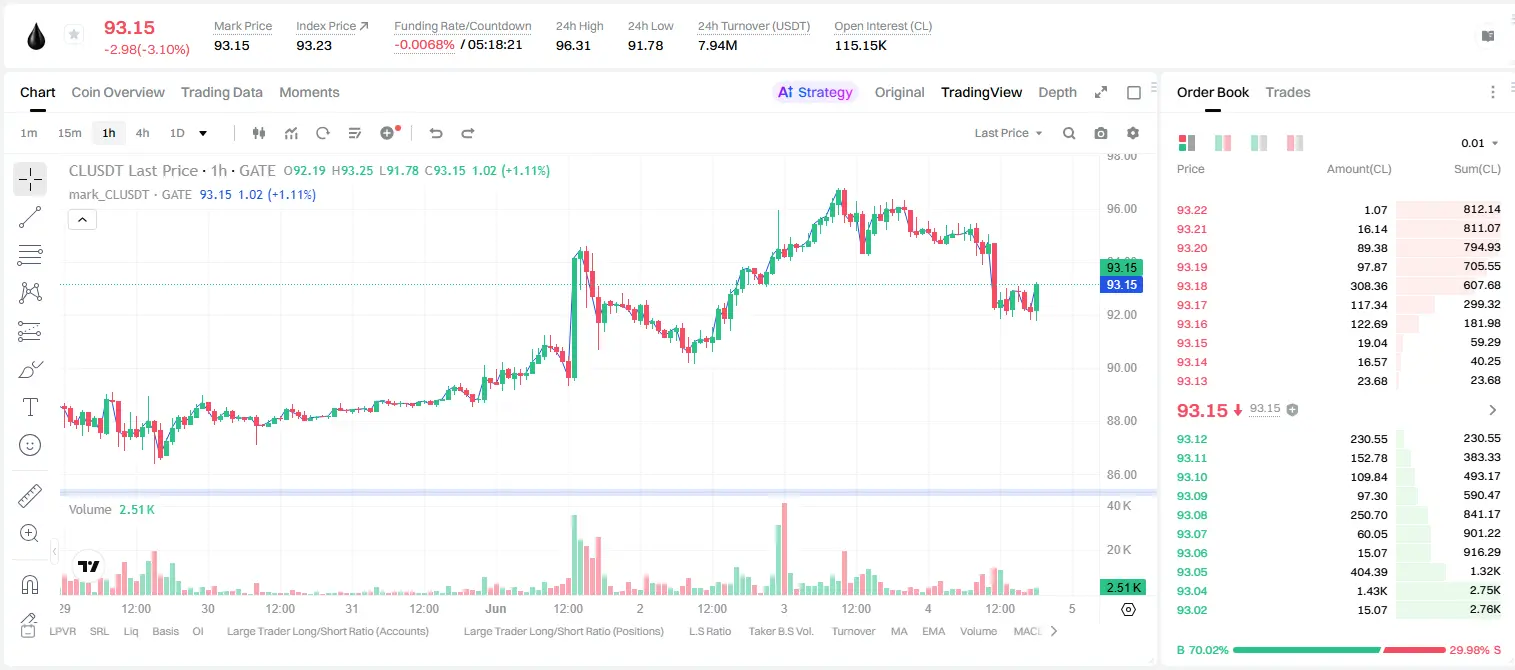
Task: Select the 4h timeframe interval
Action: (143, 133)
